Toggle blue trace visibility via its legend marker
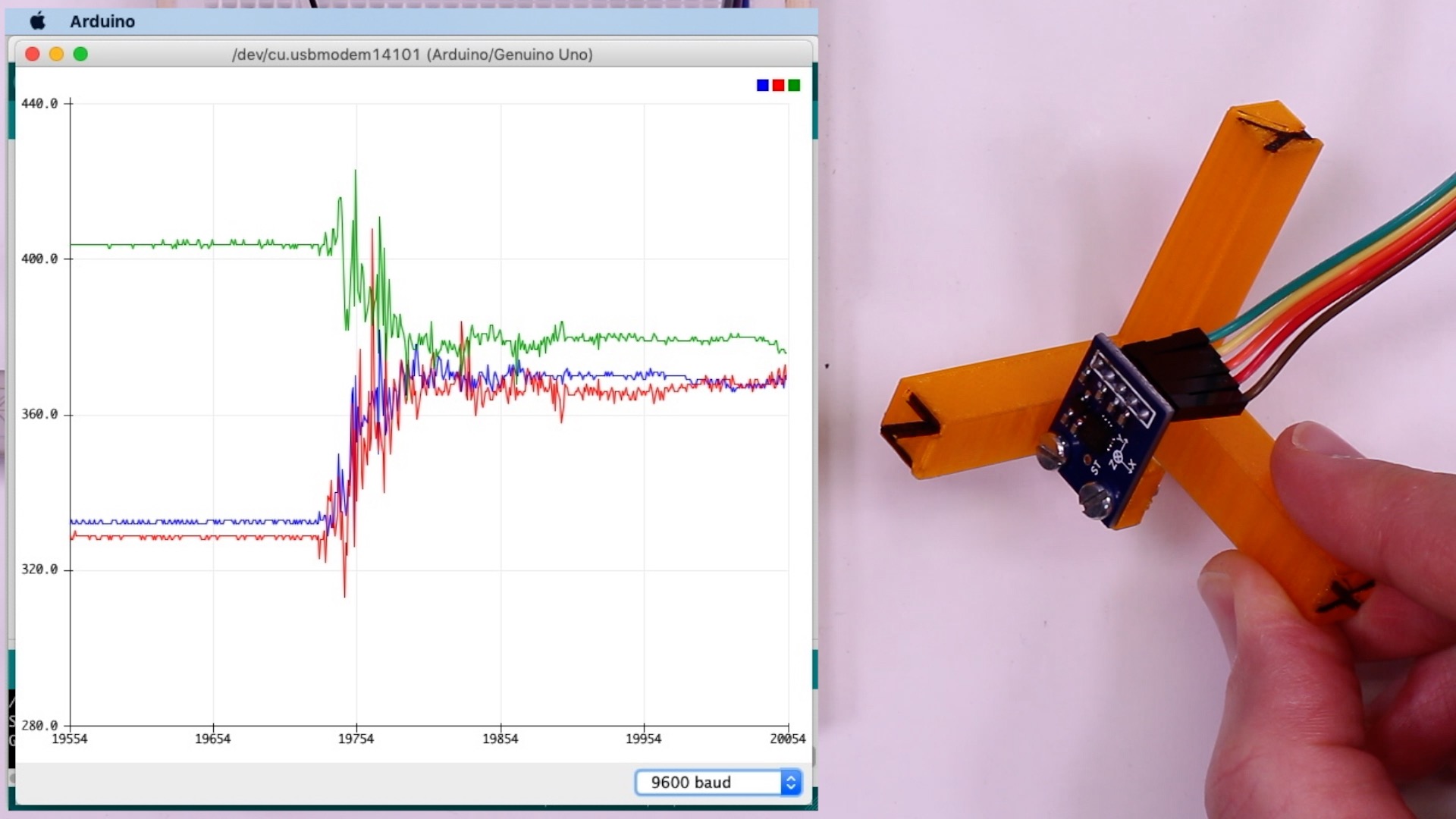Image resolution: width=1456 pixels, height=819 pixels. click(x=763, y=85)
